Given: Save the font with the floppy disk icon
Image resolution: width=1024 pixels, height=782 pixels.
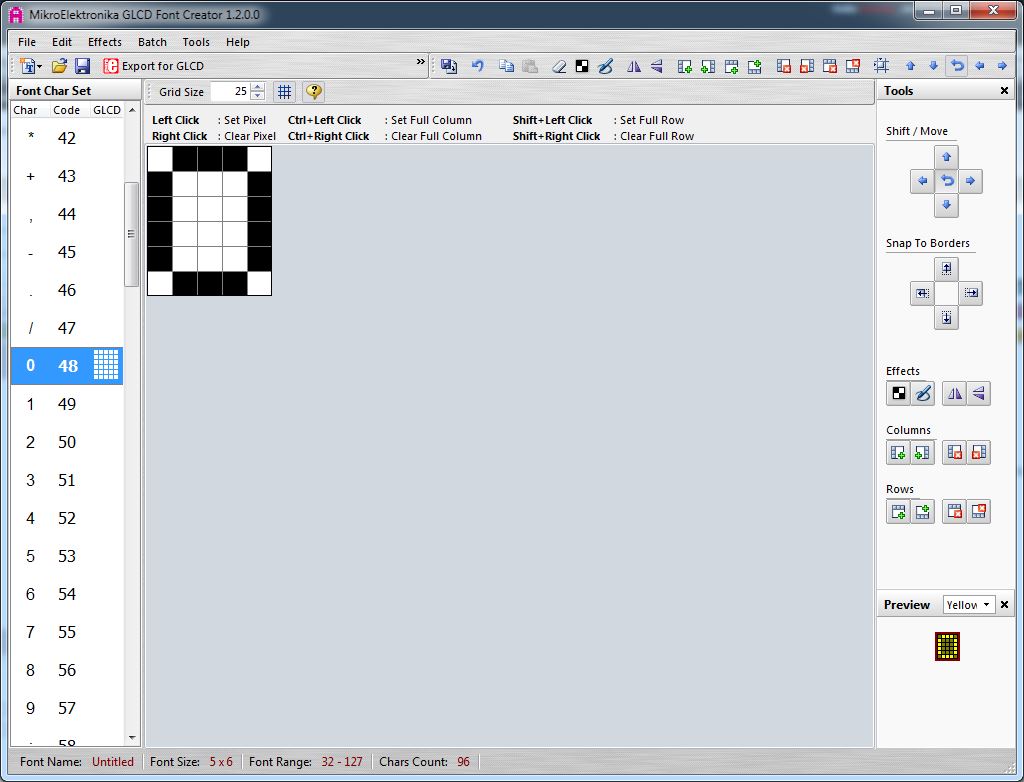Looking at the screenshot, I should [83, 66].
